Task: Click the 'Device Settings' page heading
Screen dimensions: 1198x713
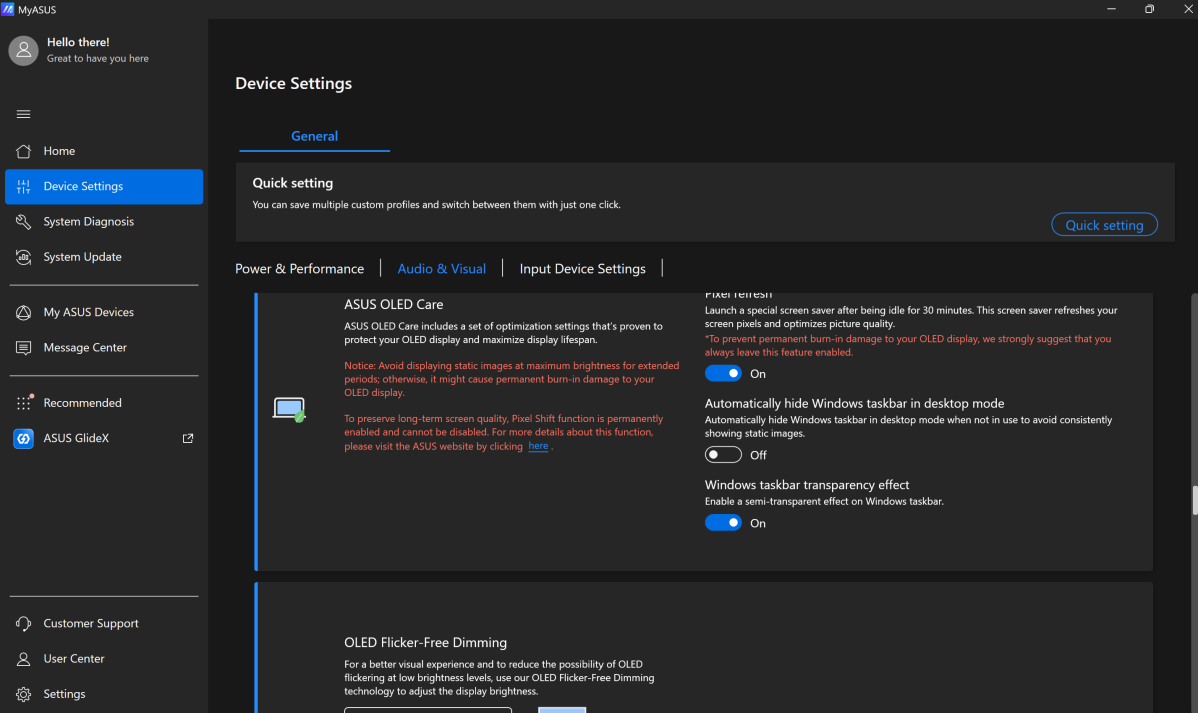Action: pos(293,83)
